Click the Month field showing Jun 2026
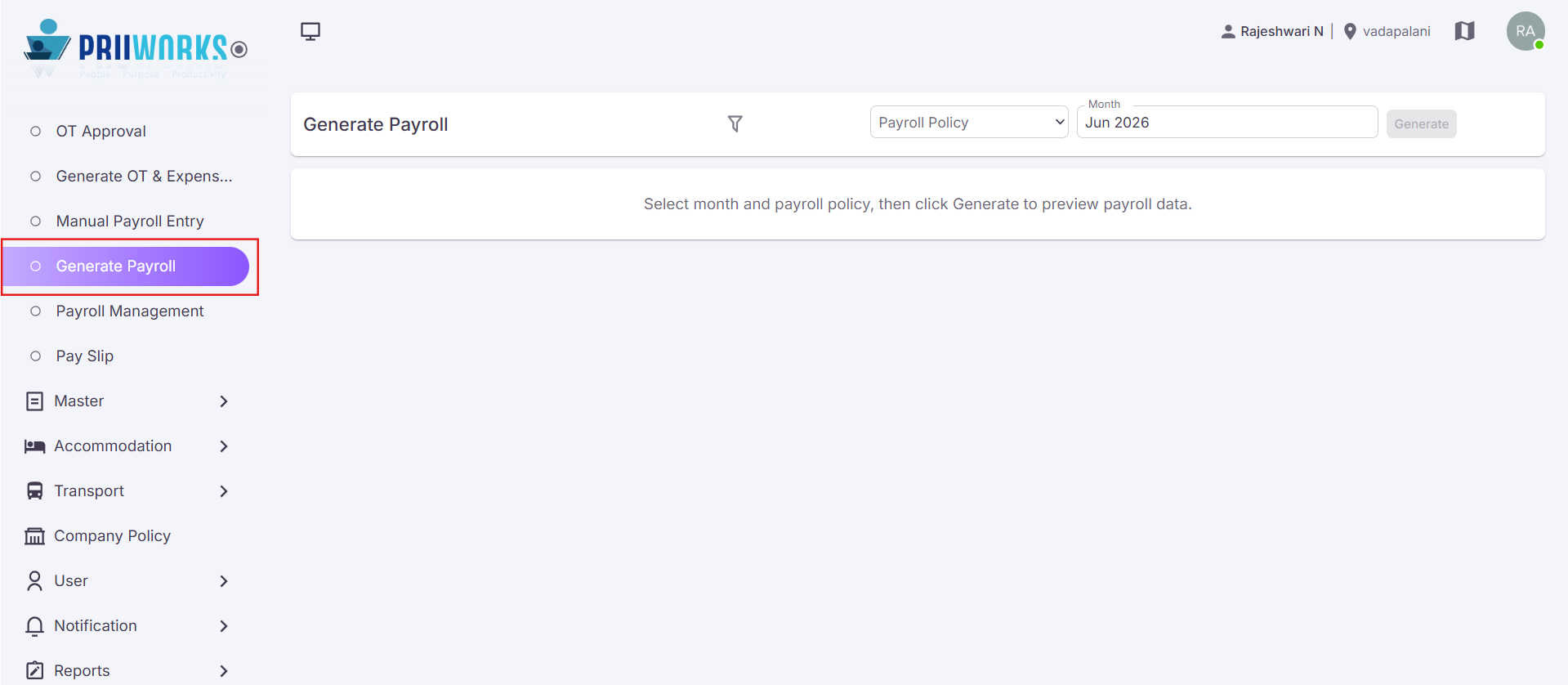Viewport: 1568px width, 685px height. click(x=1226, y=122)
